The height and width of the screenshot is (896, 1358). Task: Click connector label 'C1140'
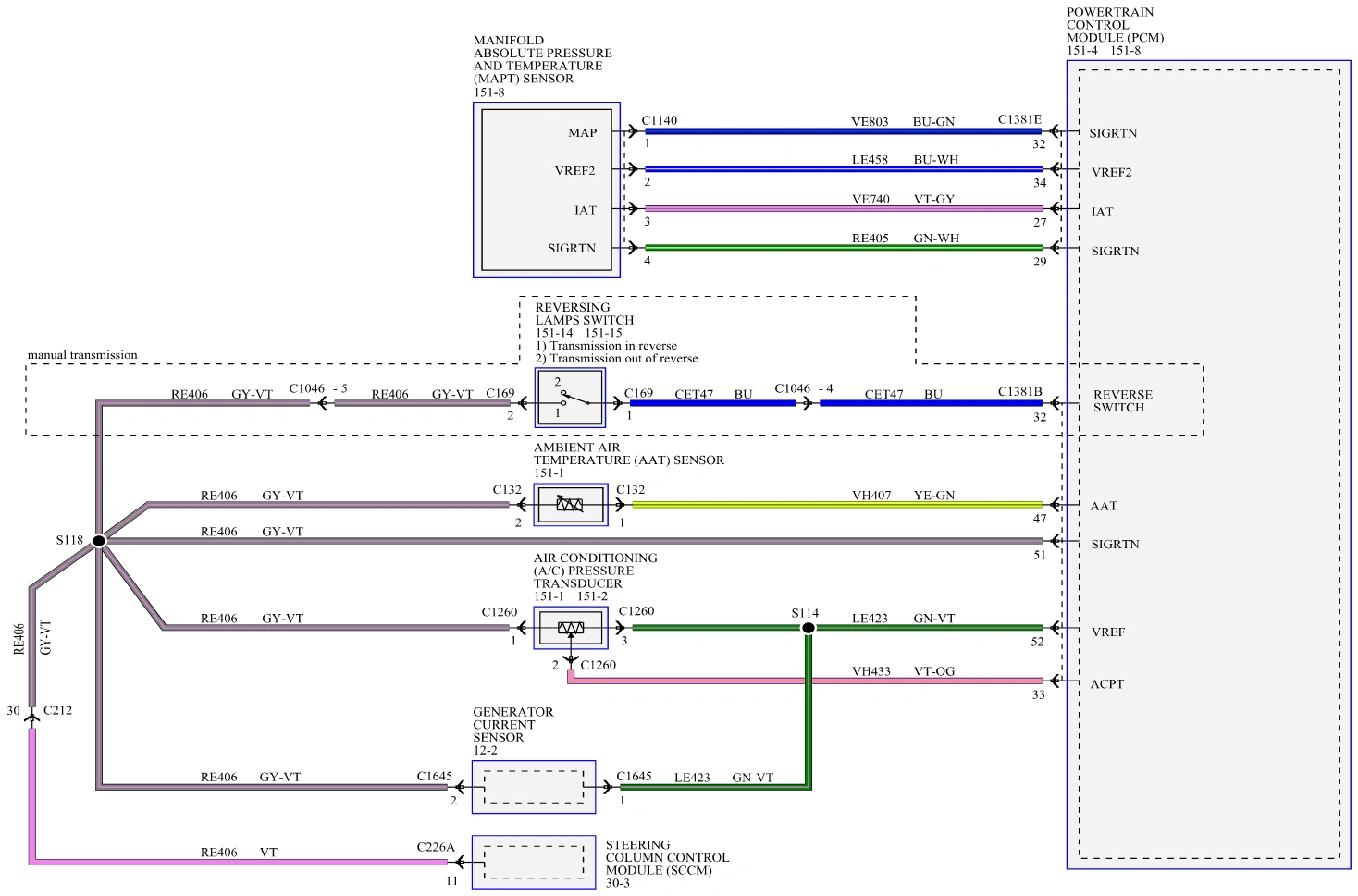pyautogui.click(x=660, y=120)
